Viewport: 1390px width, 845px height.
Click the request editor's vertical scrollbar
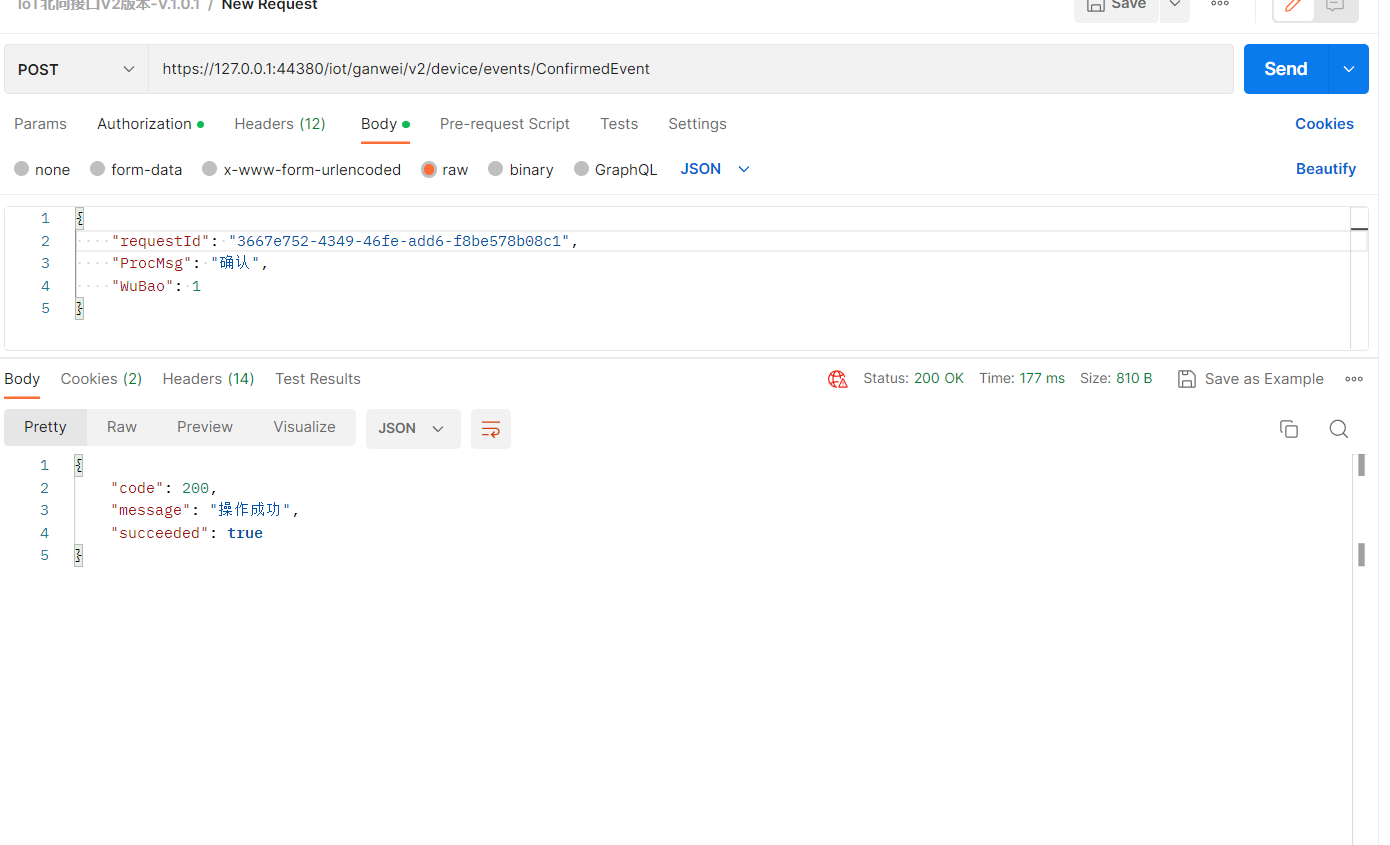pyautogui.click(x=1358, y=278)
